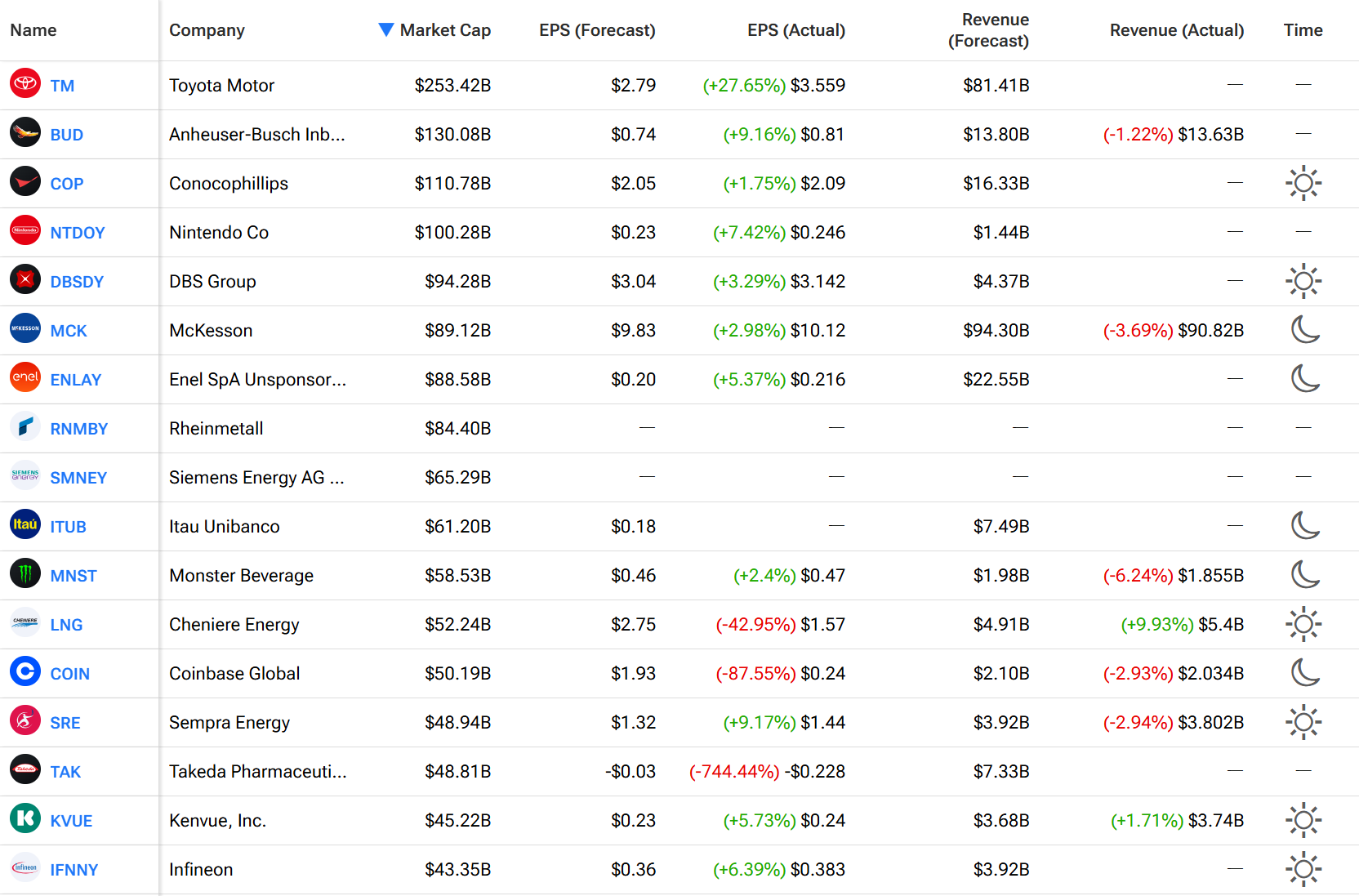
Task: Click the Enel ENLAY logo icon
Action: (25, 377)
